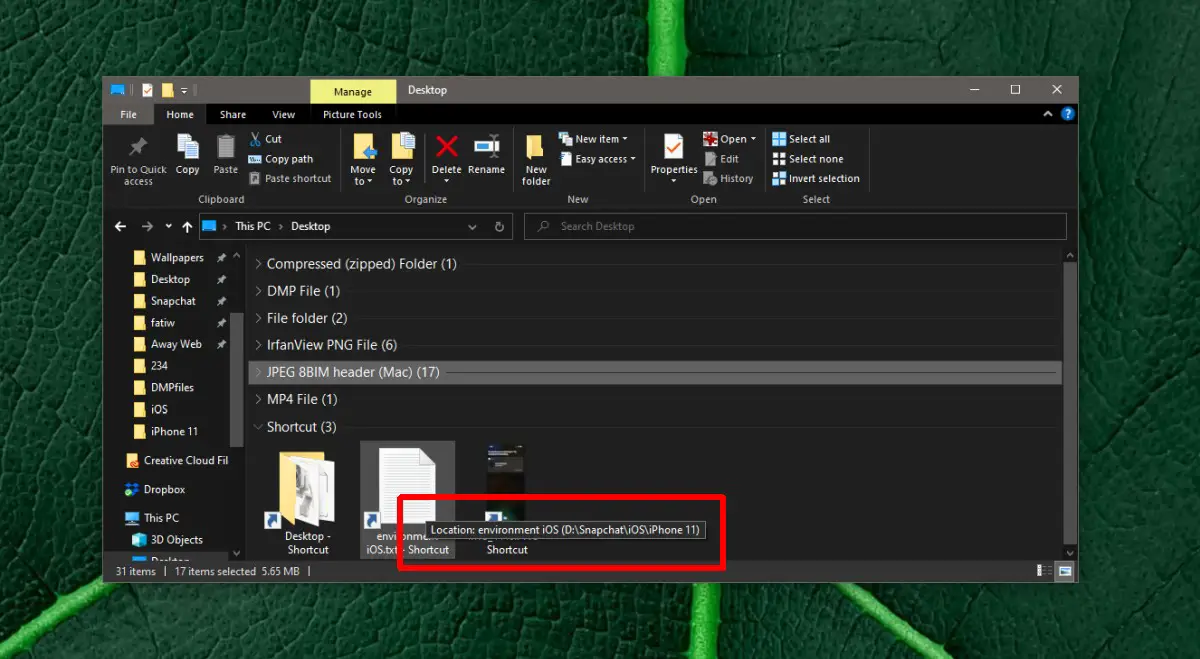This screenshot has width=1200, height=659.
Task: Expand the IrfanView PNG File group
Action: tap(258, 345)
